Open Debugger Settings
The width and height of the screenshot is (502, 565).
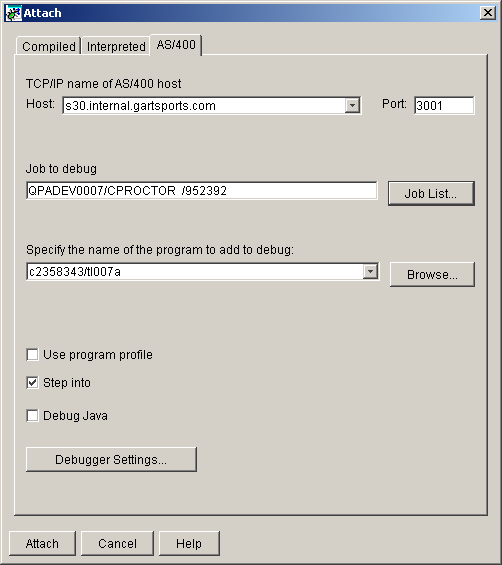pos(111,459)
